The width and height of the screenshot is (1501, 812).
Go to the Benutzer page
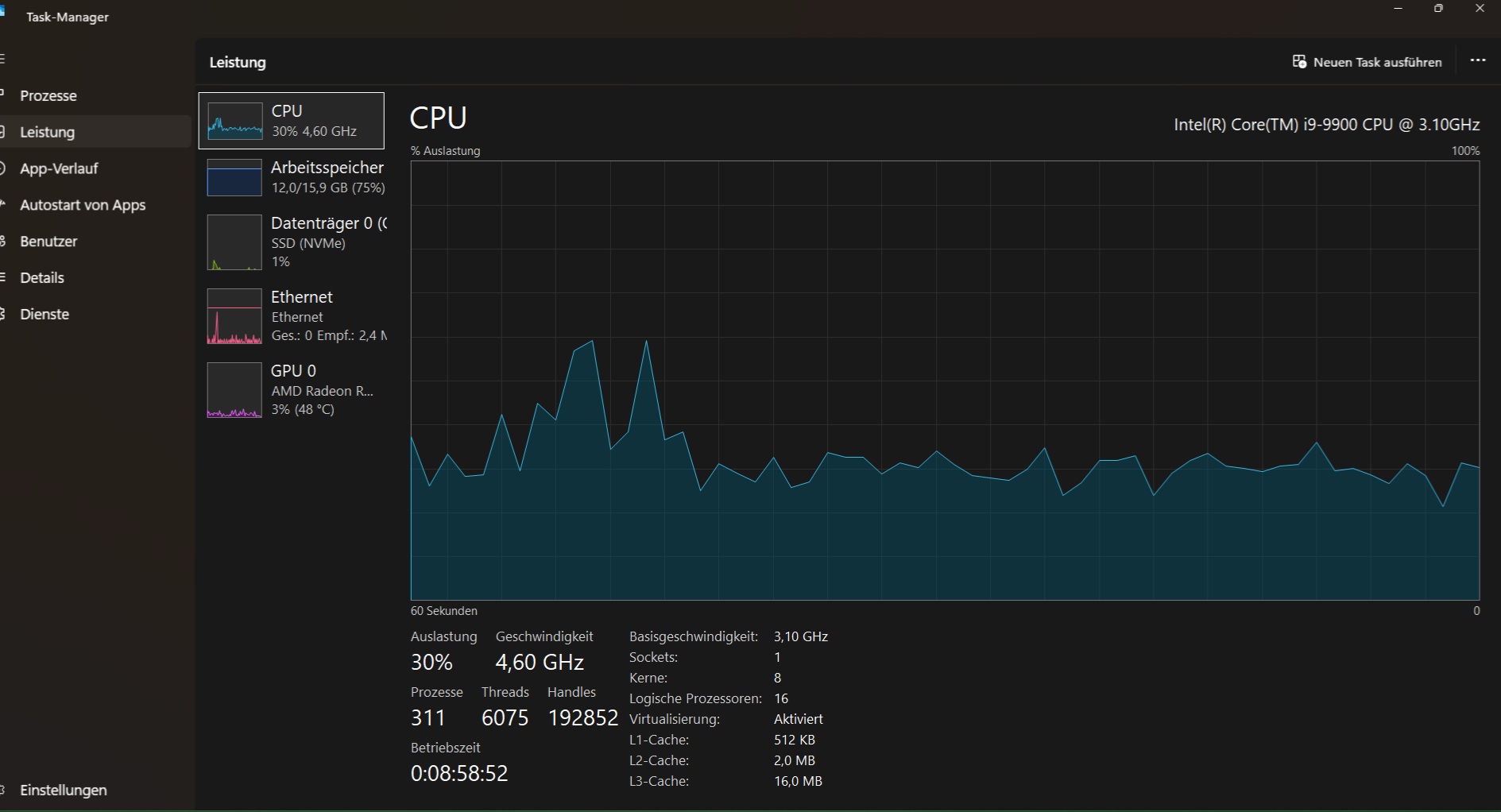48,242
